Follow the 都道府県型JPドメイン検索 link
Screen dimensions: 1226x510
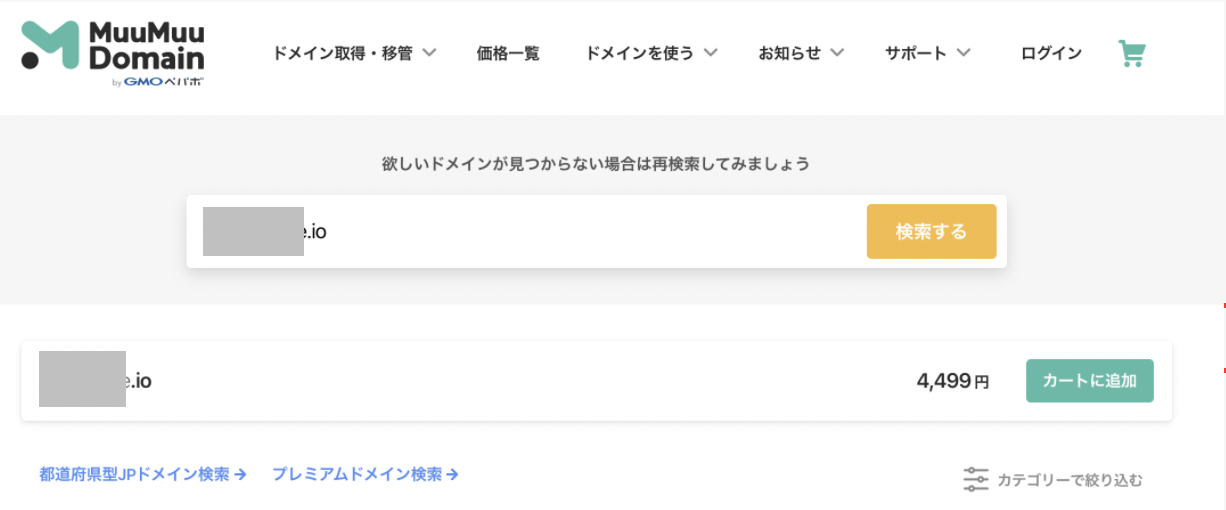pos(134,475)
